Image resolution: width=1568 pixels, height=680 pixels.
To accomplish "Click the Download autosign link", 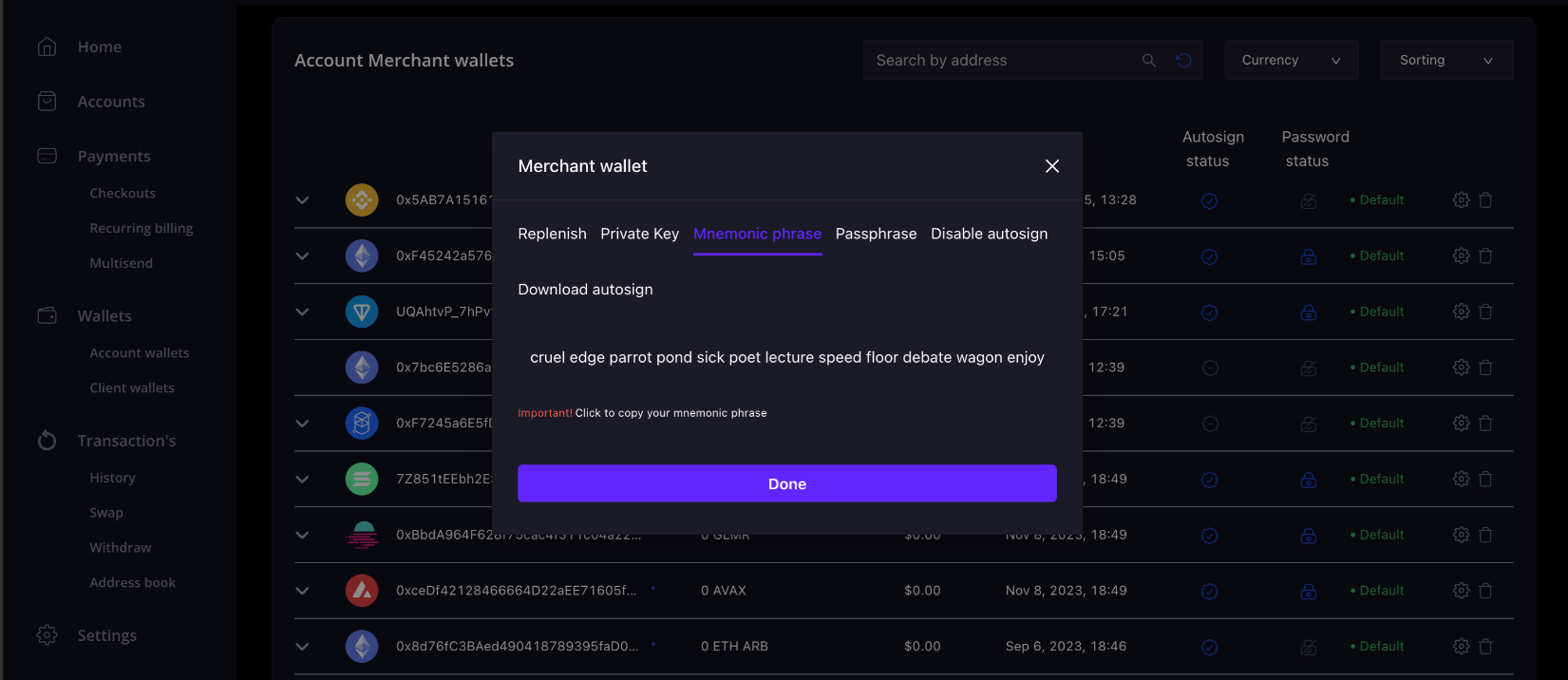I will pos(585,290).
